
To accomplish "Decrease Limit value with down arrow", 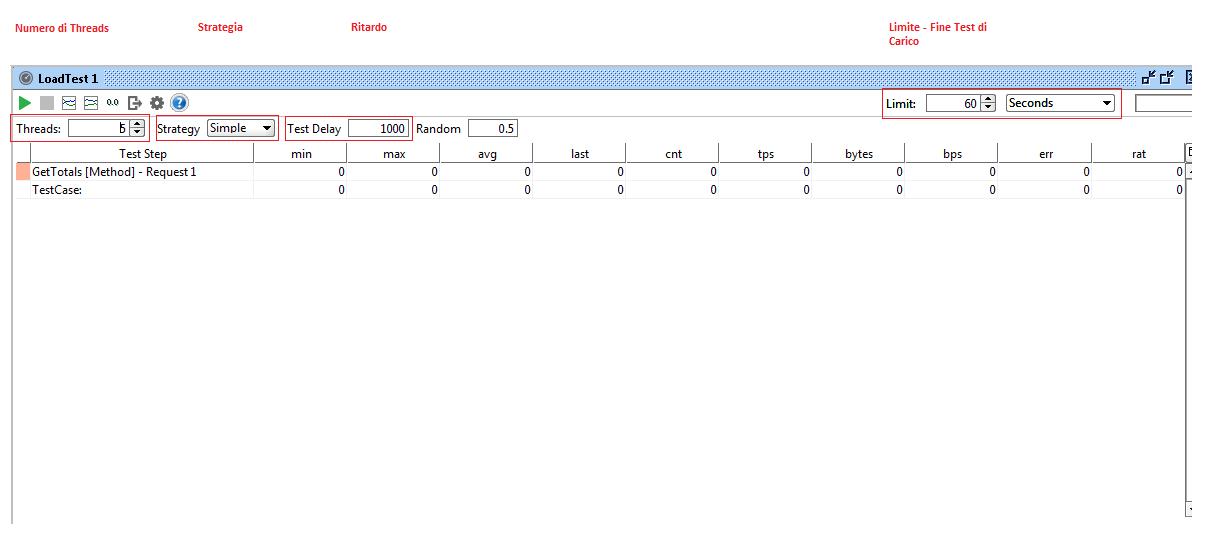I will (x=988, y=107).
